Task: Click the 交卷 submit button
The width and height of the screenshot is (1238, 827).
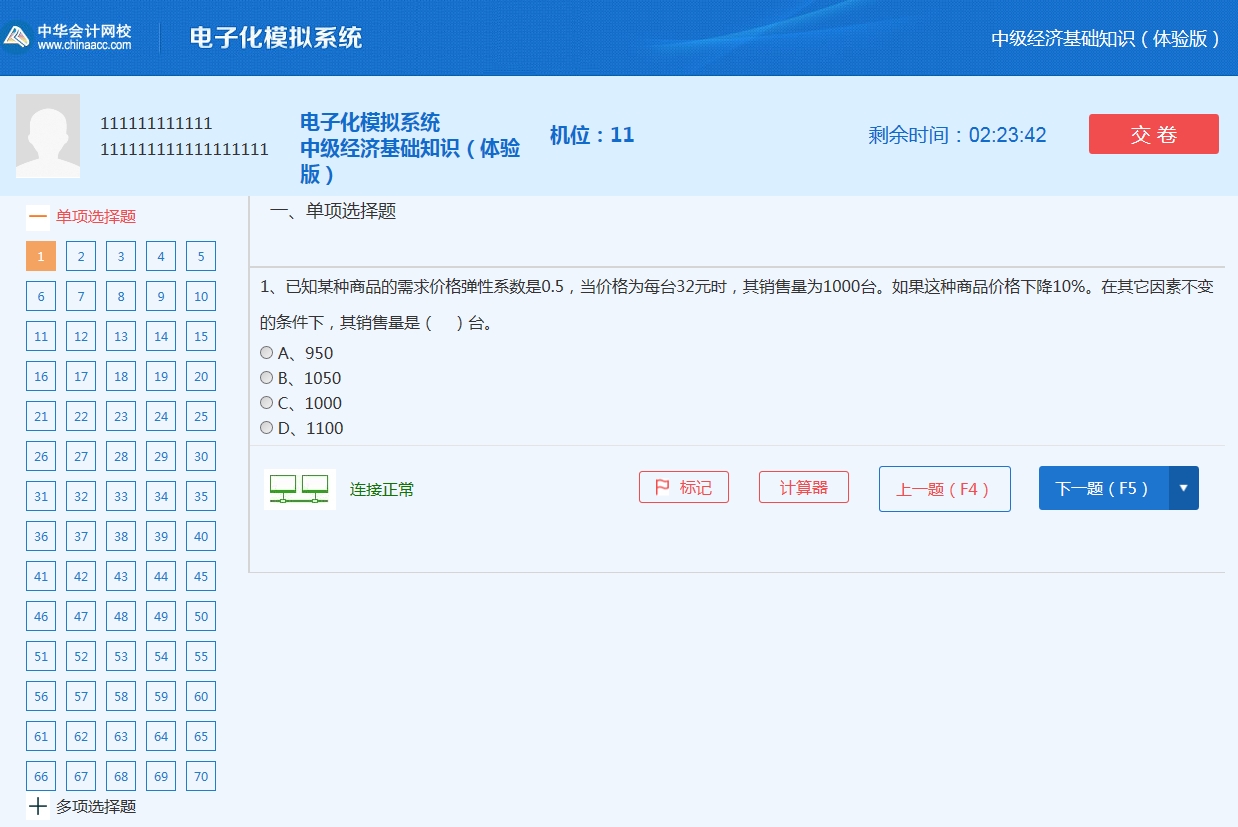Action: (1153, 133)
